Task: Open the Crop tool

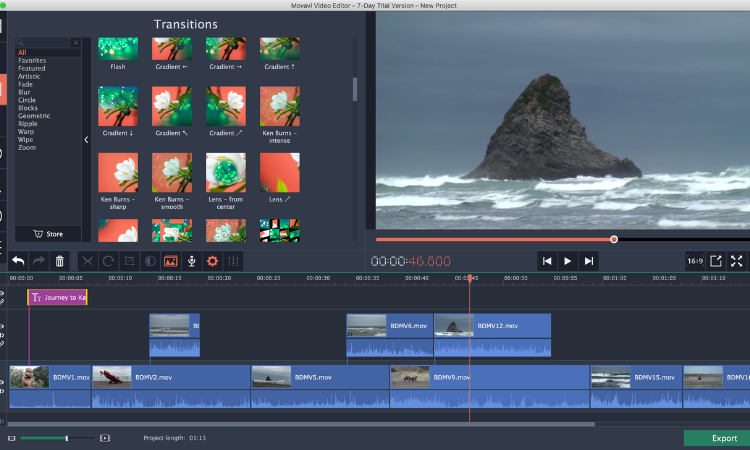Action: [129, 261]
